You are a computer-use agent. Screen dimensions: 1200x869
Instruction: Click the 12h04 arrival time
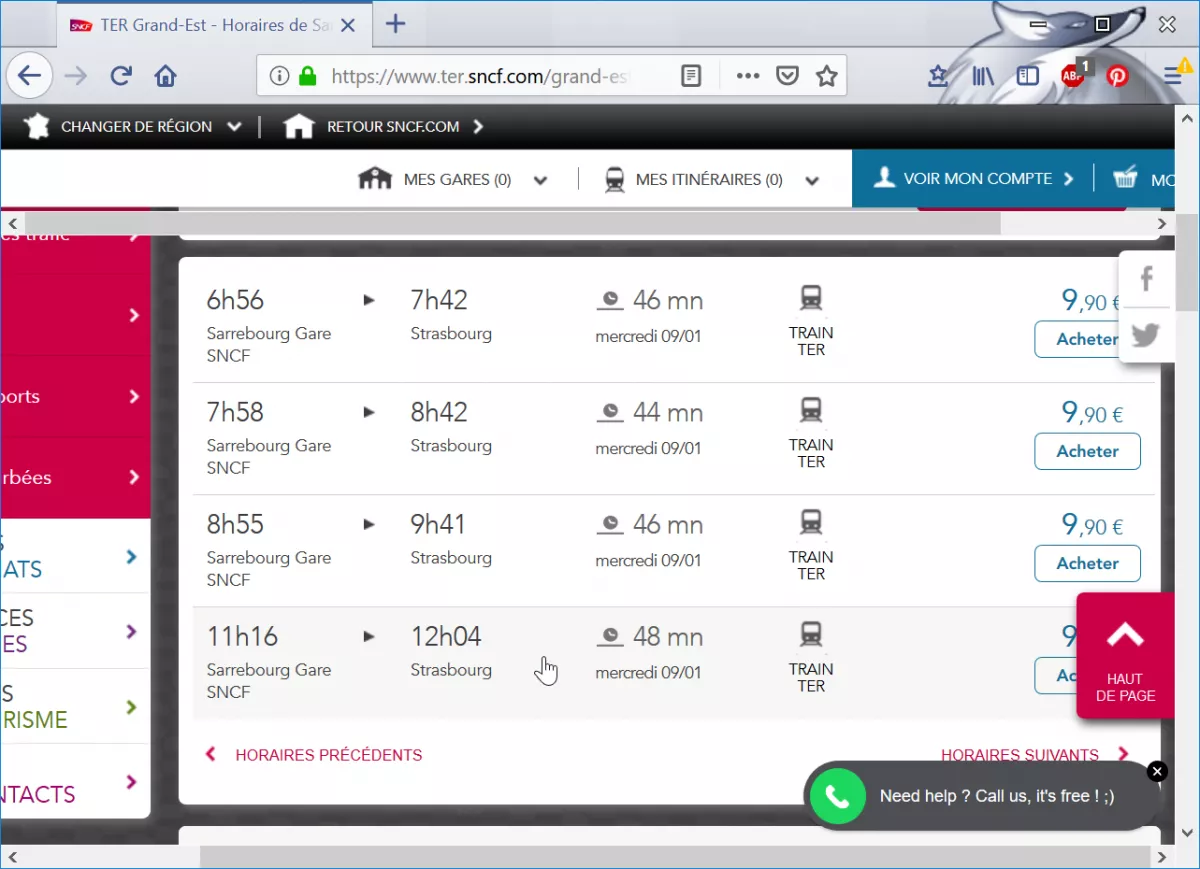click(x=445, y=636)
